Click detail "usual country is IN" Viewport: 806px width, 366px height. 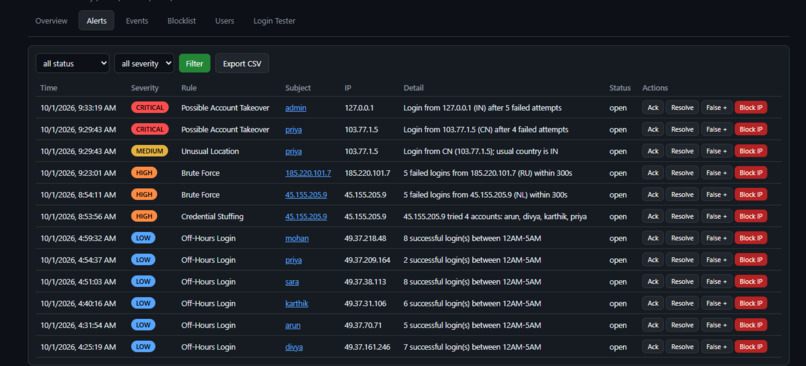tap(528, 152)
